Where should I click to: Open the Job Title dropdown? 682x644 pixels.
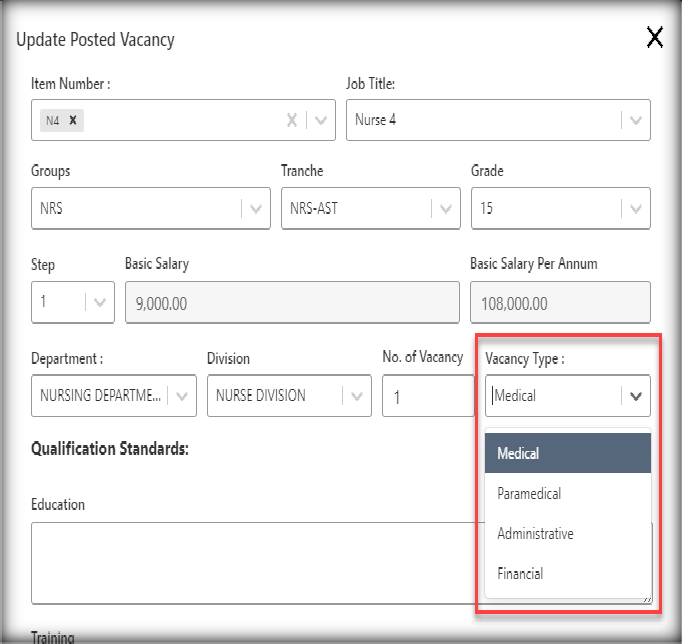[x=635, y=120]
